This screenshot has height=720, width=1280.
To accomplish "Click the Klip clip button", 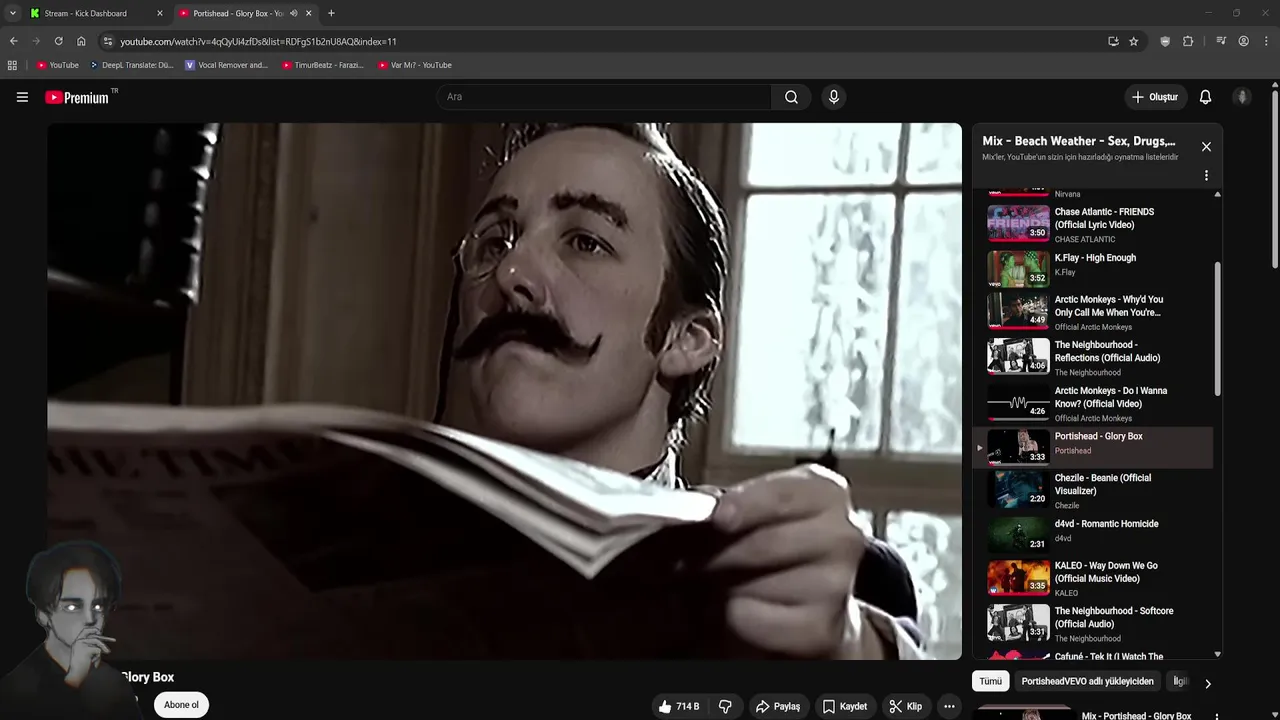I will click(906, 706).
